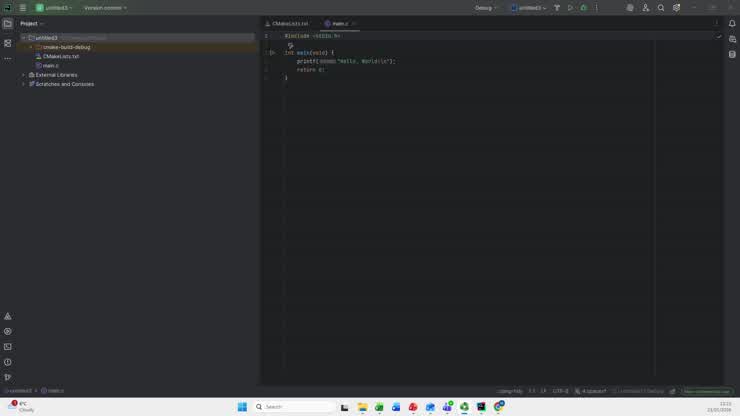Change the LF line separator setting
The image size is (740, 416).
[543, 391]
